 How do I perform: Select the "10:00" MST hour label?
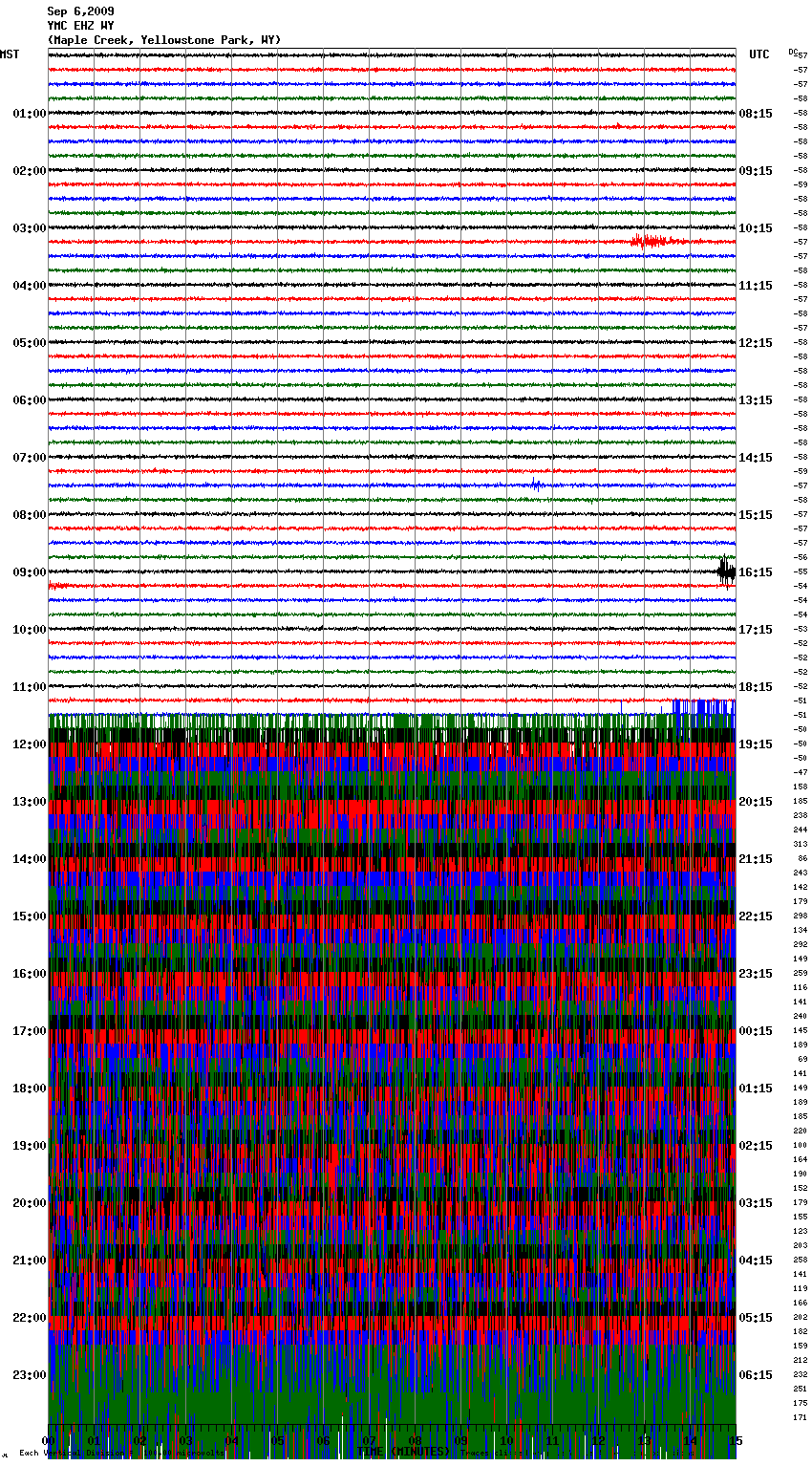tap(30, 630)
